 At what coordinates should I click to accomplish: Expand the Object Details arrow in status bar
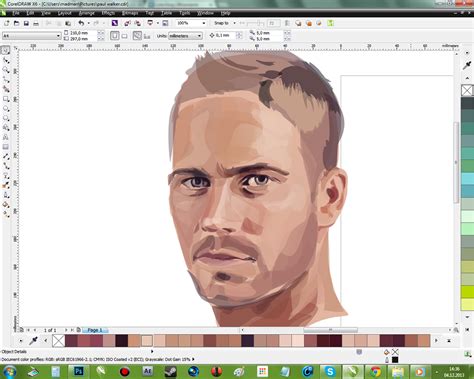pyautogui.click(x=152, y=351)
